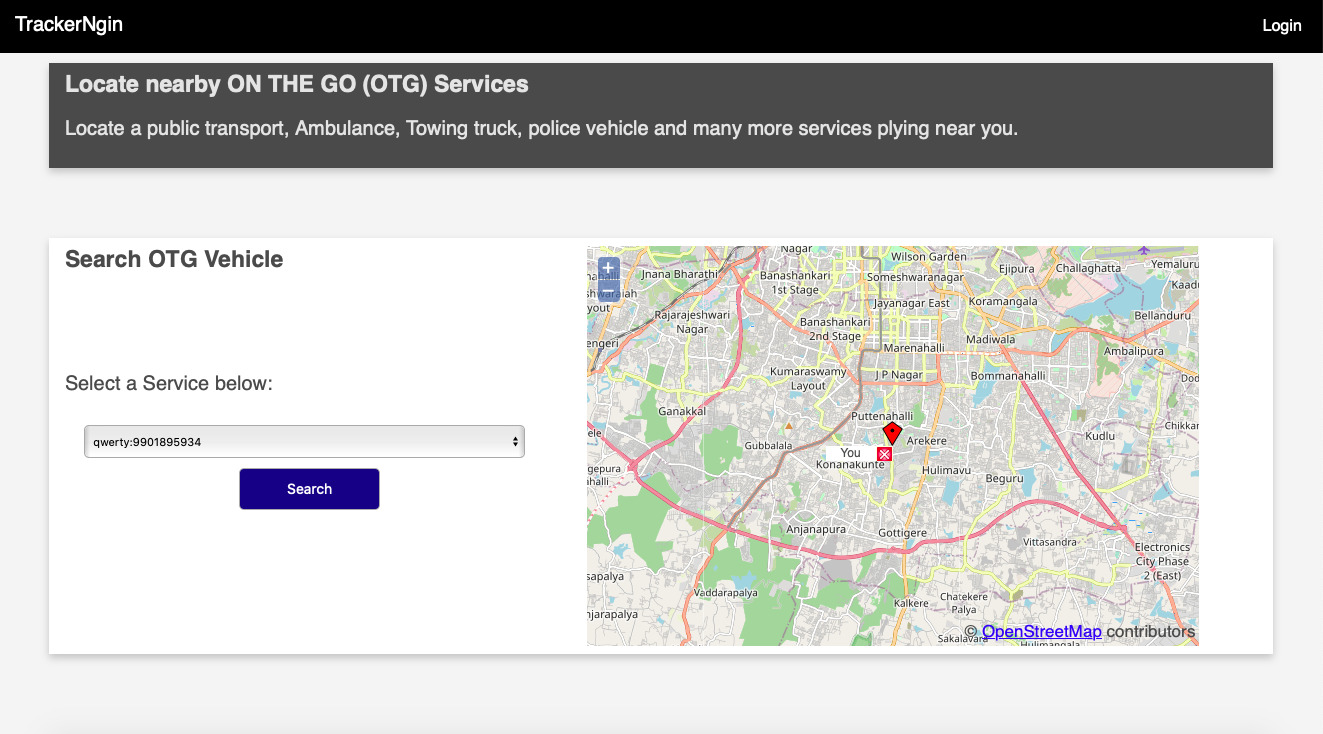Click the 'Madiwala' map label

pyautogui.click(x=990, y=339)
